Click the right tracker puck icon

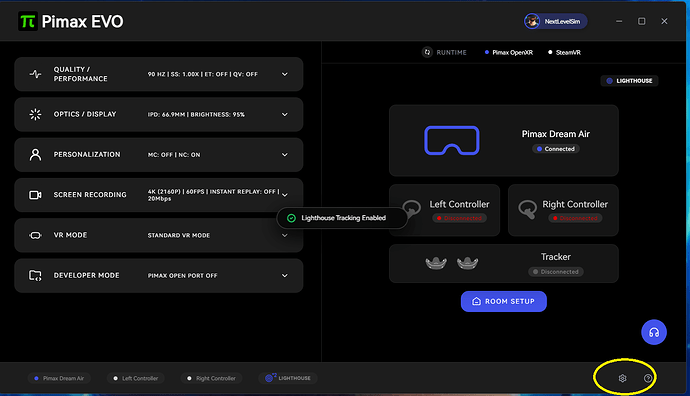tap(467, 263)
